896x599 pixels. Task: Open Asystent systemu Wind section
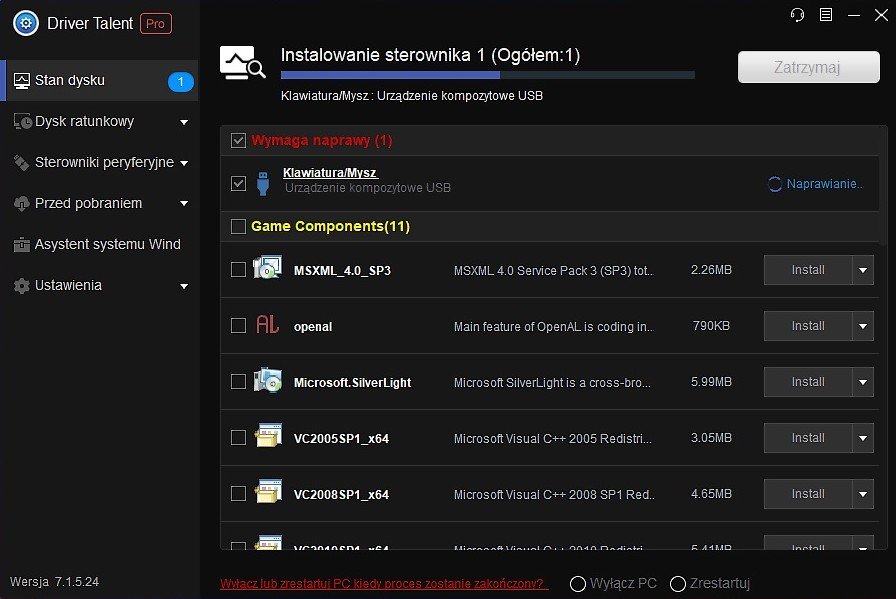tap(99, 245)
